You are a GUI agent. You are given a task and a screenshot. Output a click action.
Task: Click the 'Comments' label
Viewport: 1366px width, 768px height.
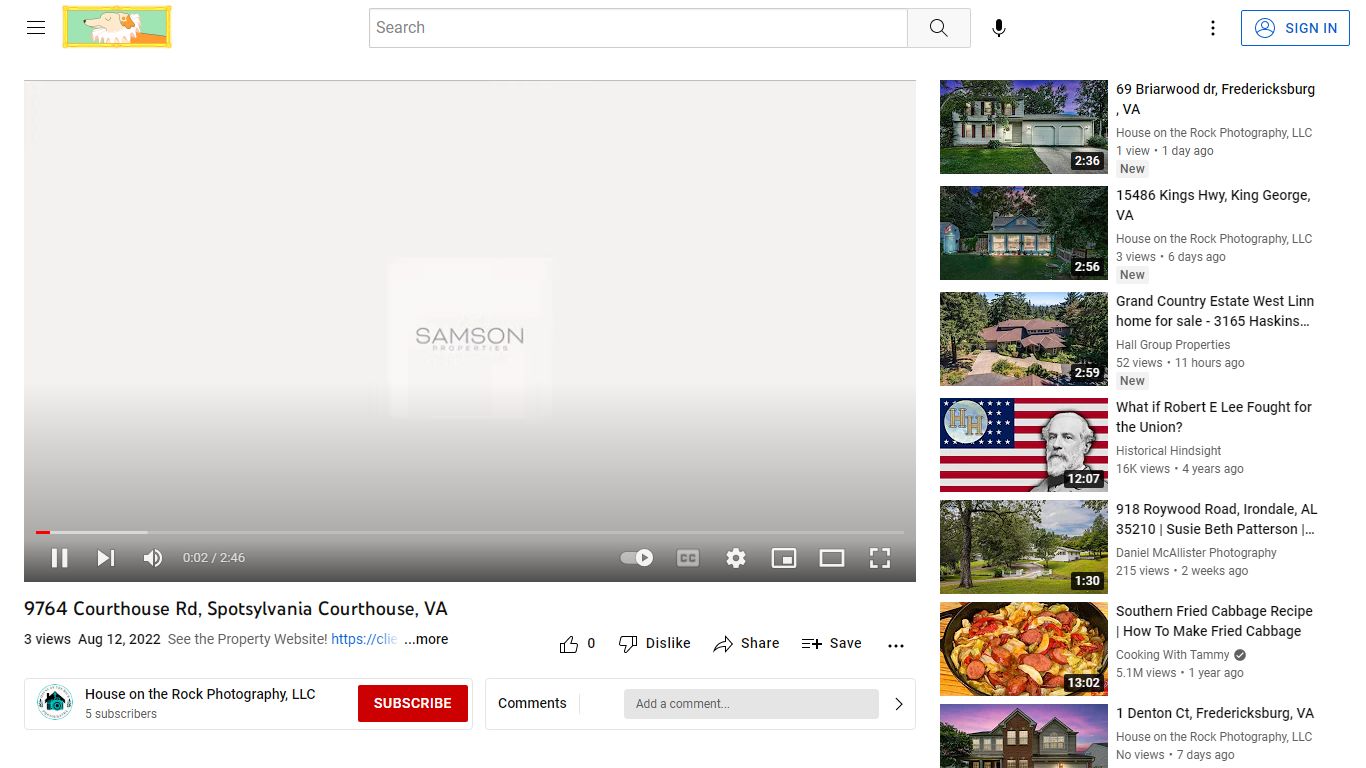[532, 703]
